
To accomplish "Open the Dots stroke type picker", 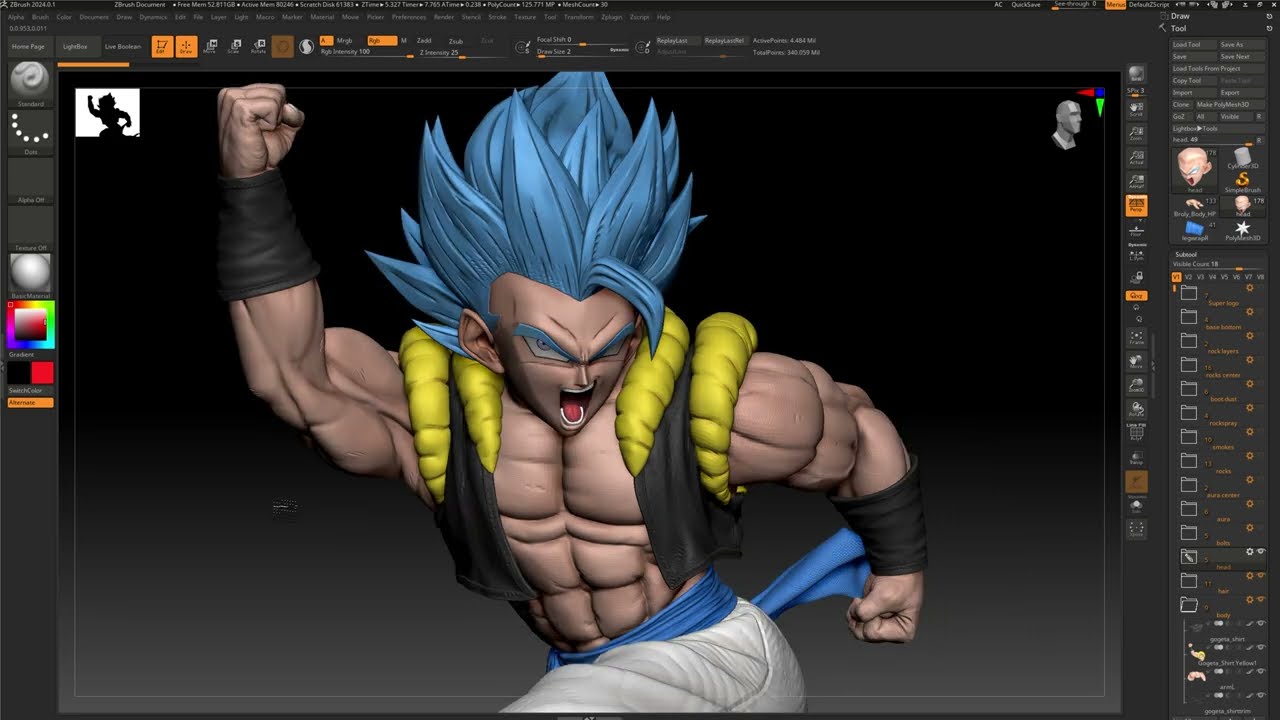I will point(30,132).
